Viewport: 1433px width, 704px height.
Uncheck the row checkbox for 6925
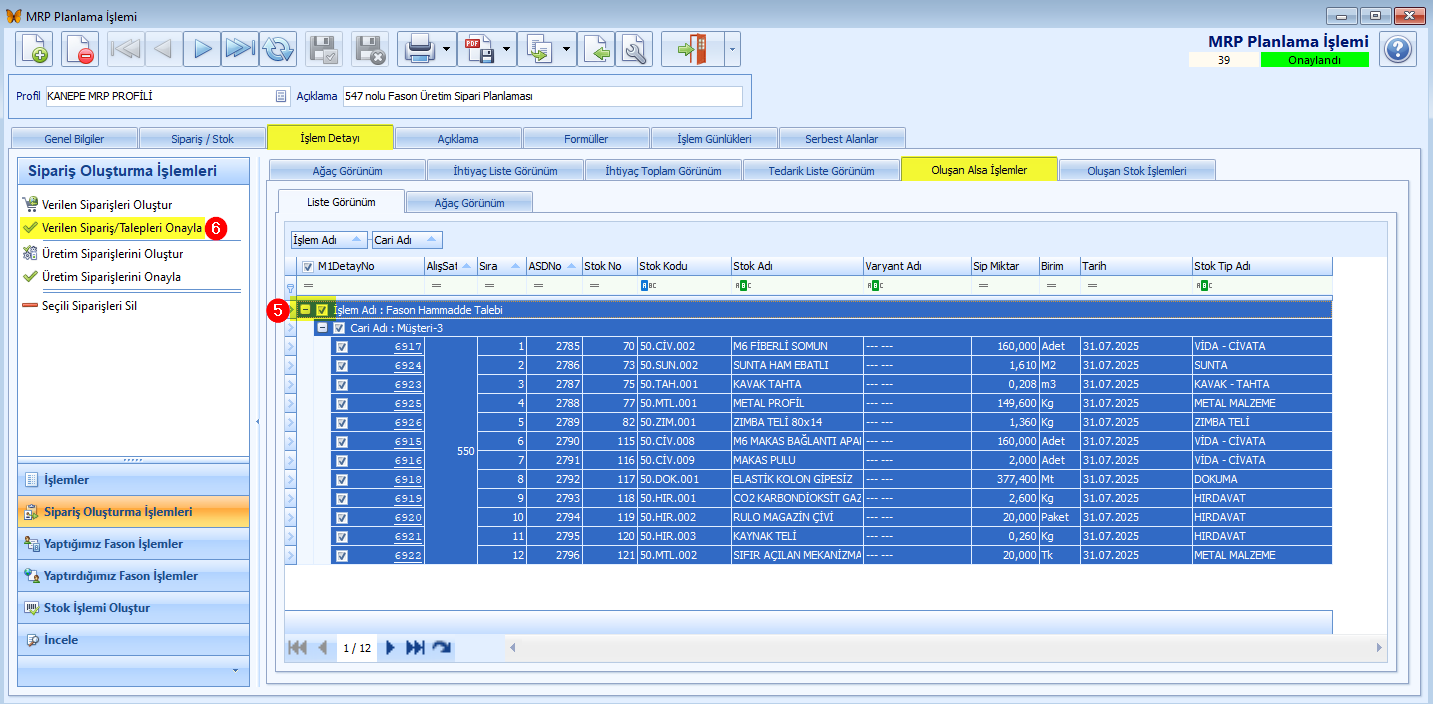[x=342, y=403]
